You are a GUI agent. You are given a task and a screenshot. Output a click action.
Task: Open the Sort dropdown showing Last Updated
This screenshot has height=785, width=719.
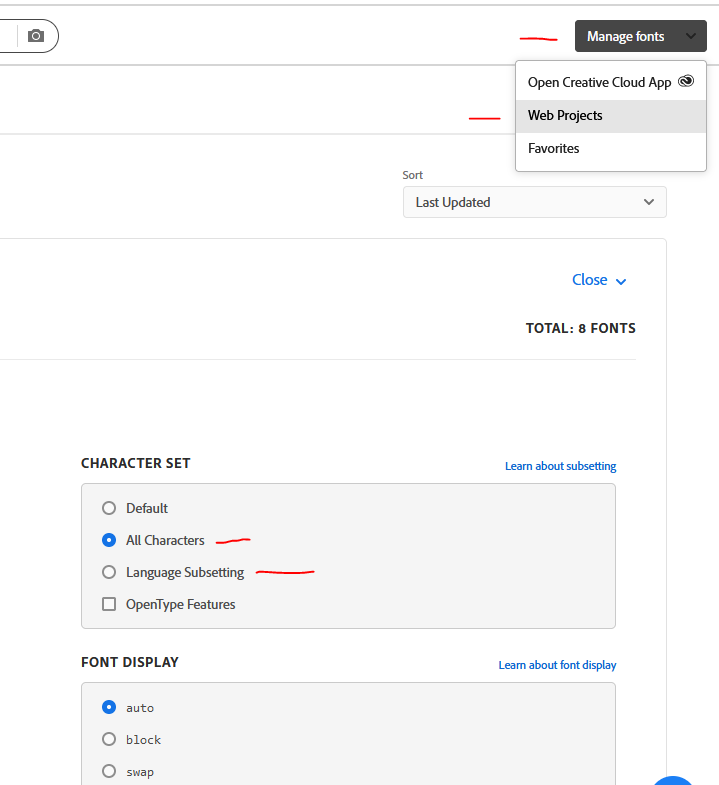[x=534, y=202]
